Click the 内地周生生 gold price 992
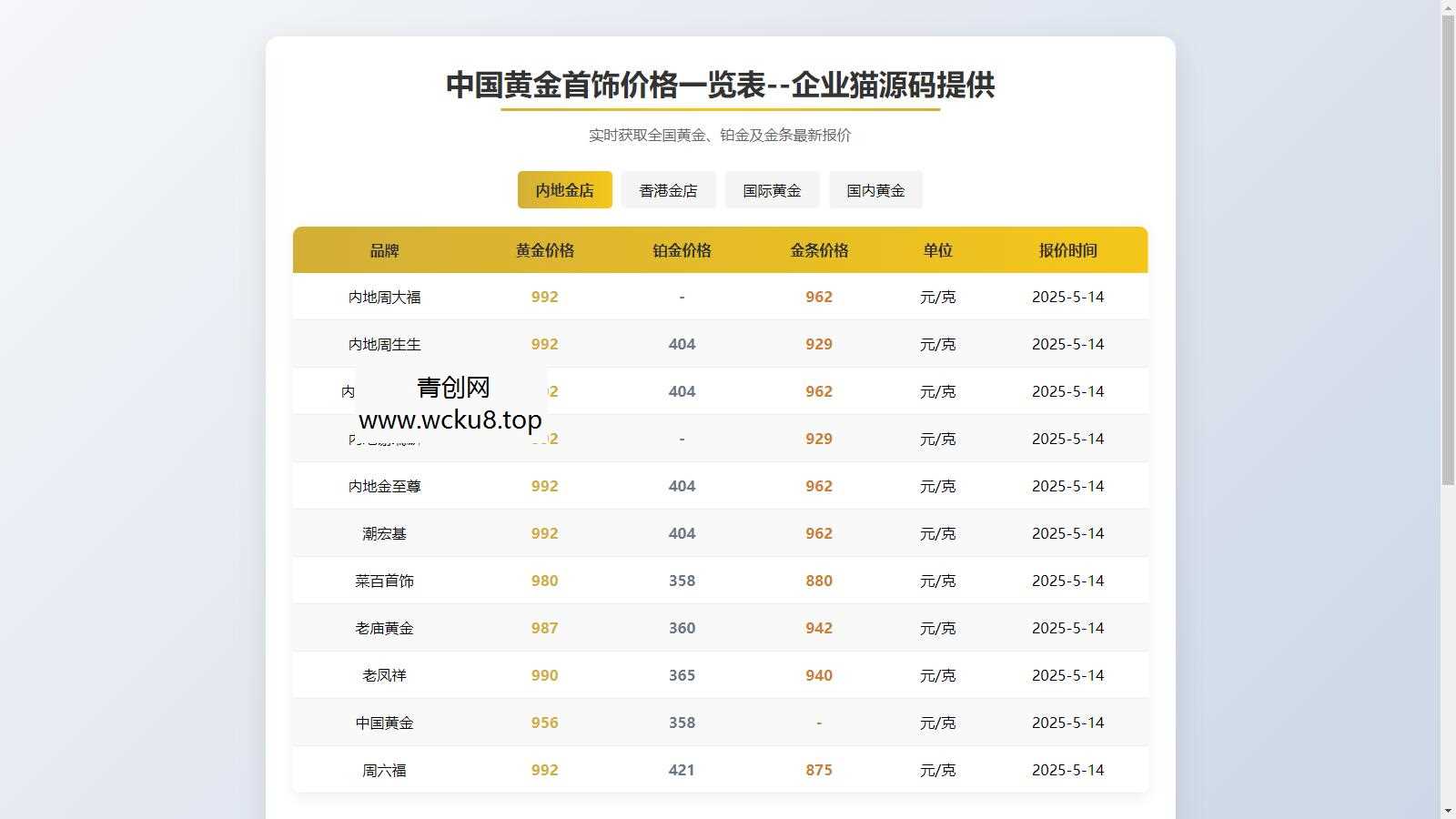 click(544, 344)
